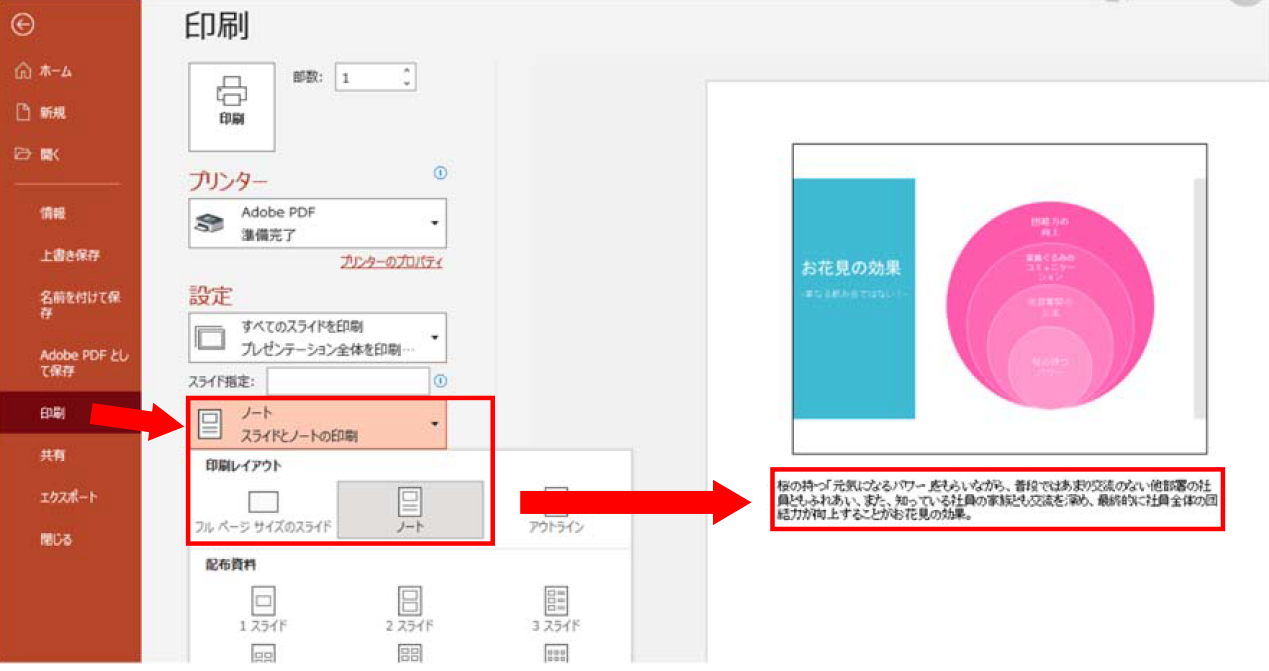
Task: Decrease copies with the down stepper arrow
Action: tap(406, 84)
